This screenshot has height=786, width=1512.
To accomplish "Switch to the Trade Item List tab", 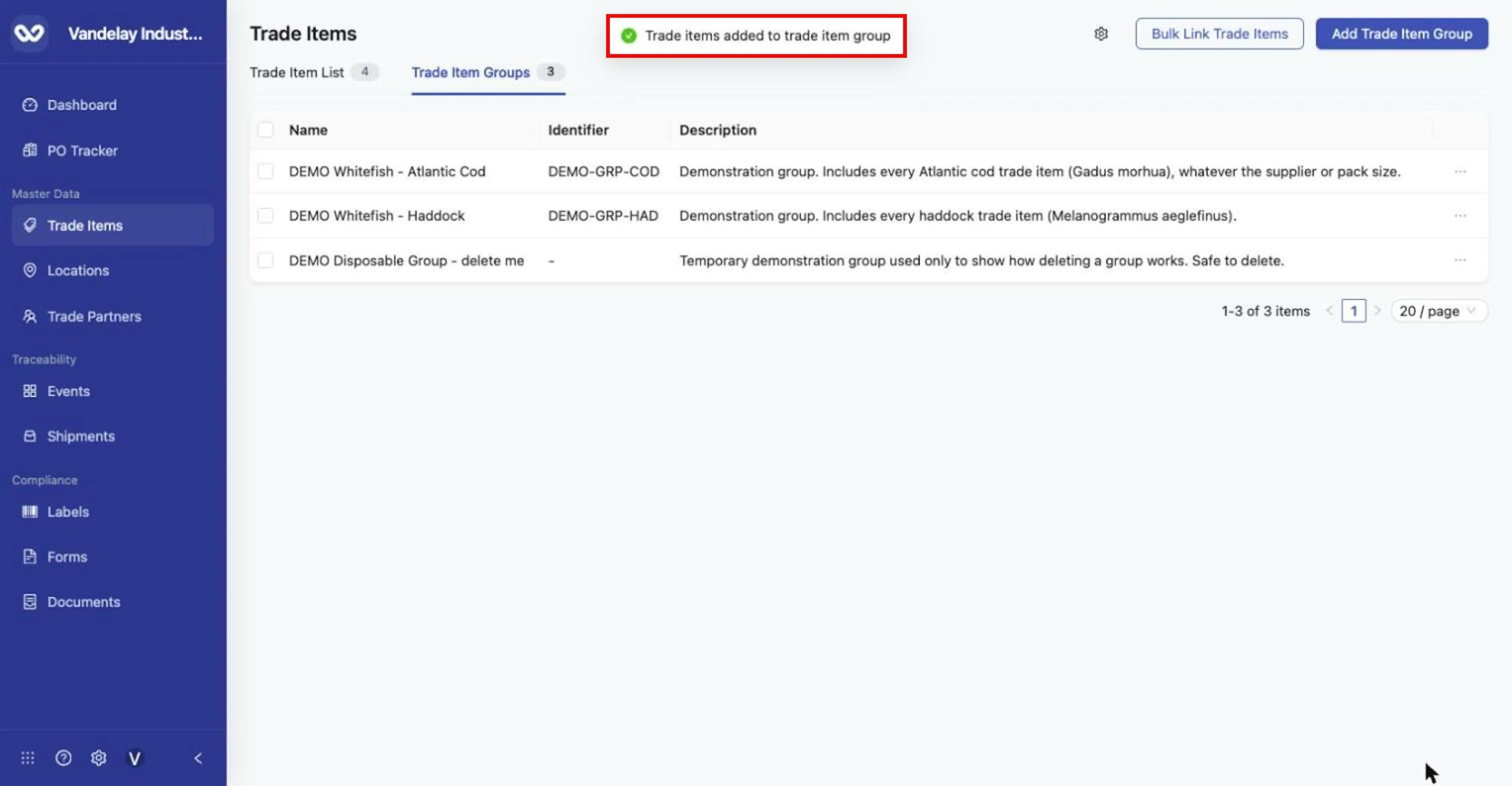I will 314,72.
